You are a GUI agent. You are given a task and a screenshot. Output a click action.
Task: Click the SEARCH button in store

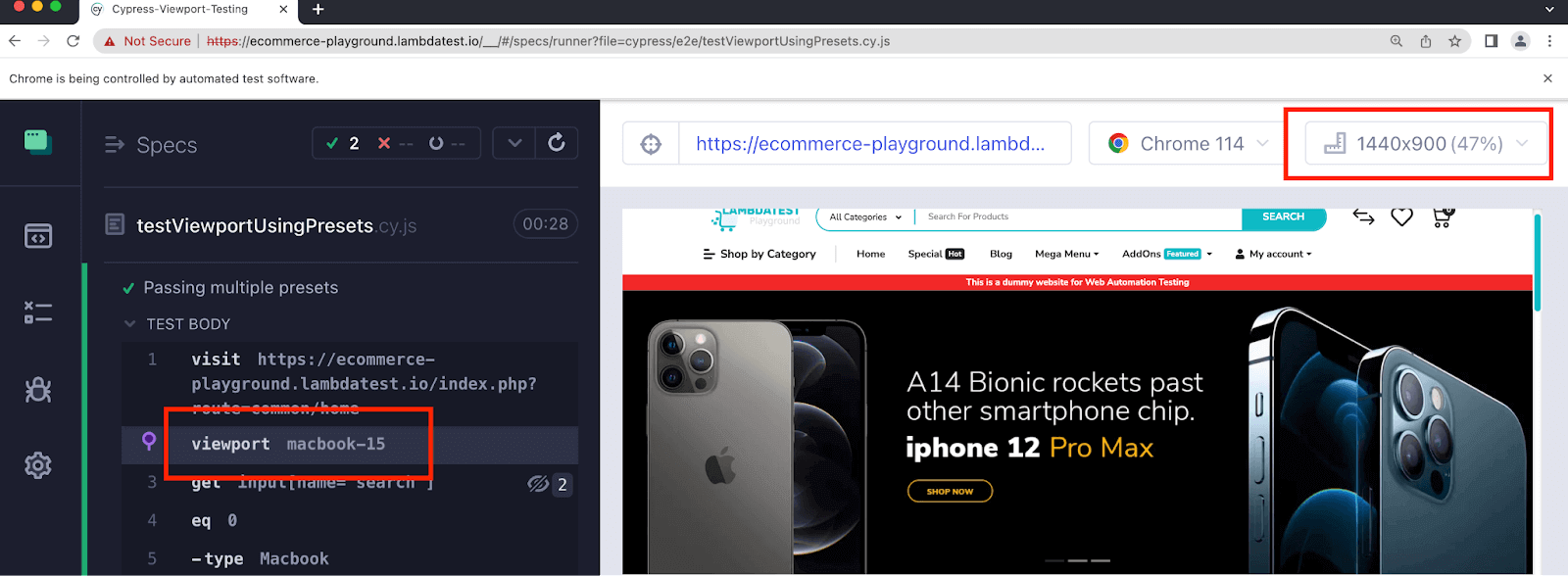point(1284,216)
